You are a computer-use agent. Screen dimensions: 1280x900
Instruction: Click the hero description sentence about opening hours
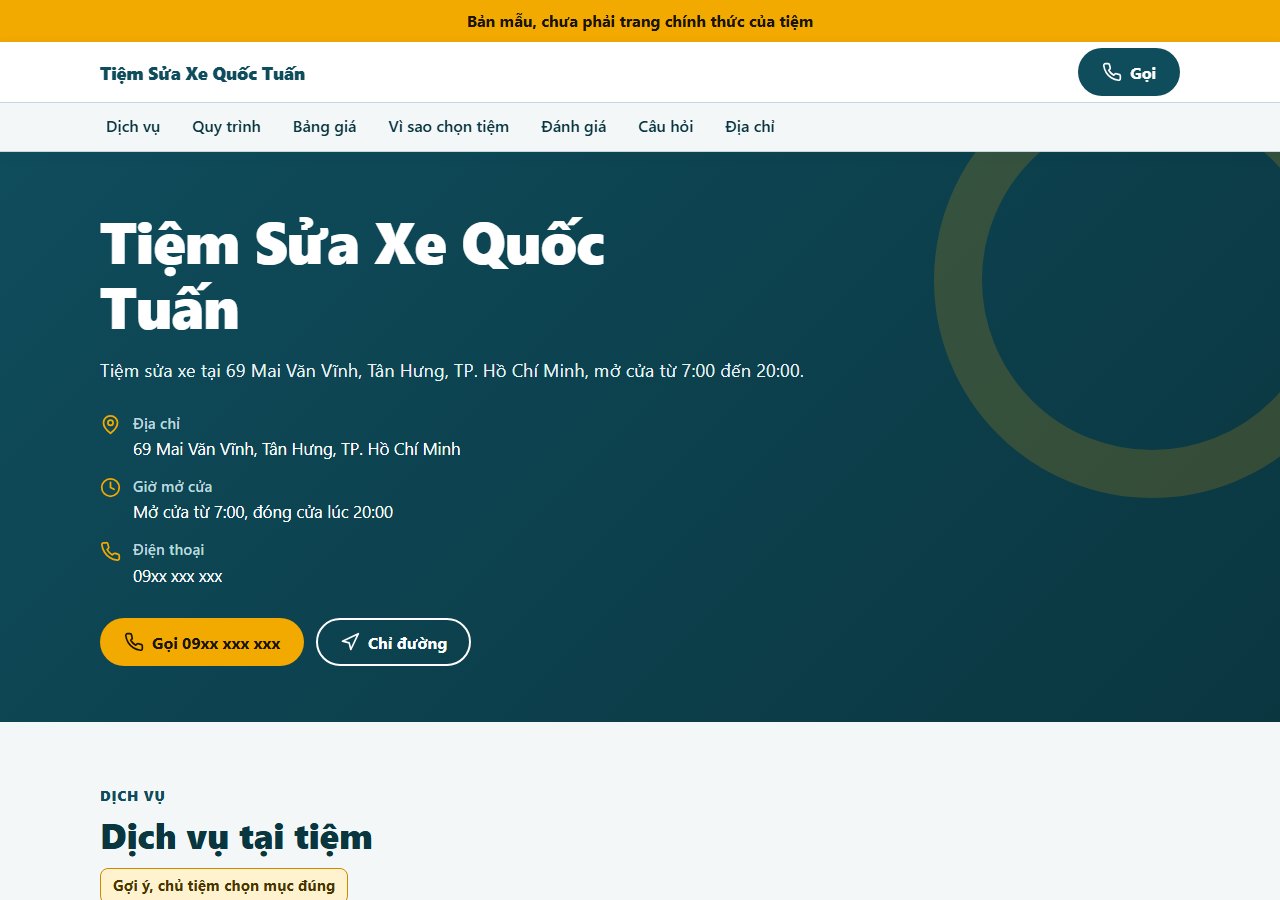(452, 371)
